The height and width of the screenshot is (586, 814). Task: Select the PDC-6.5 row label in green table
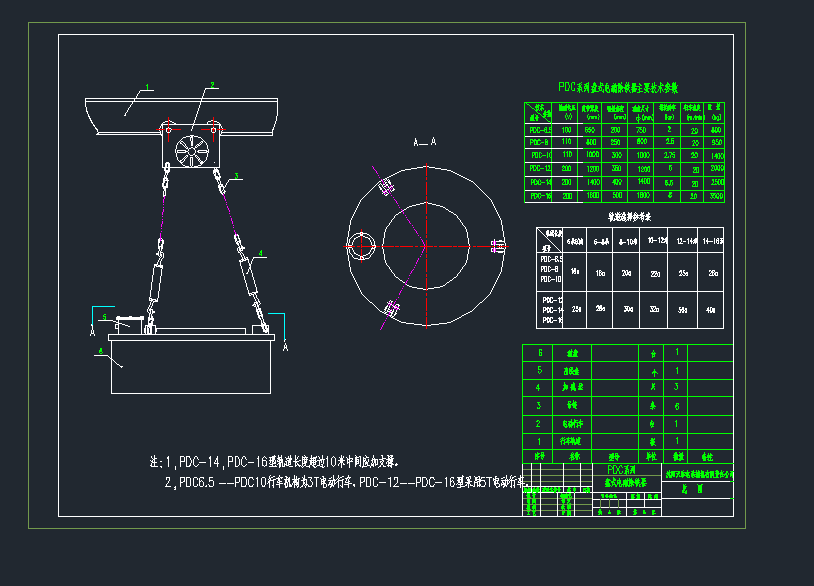[x=540, y=129]
